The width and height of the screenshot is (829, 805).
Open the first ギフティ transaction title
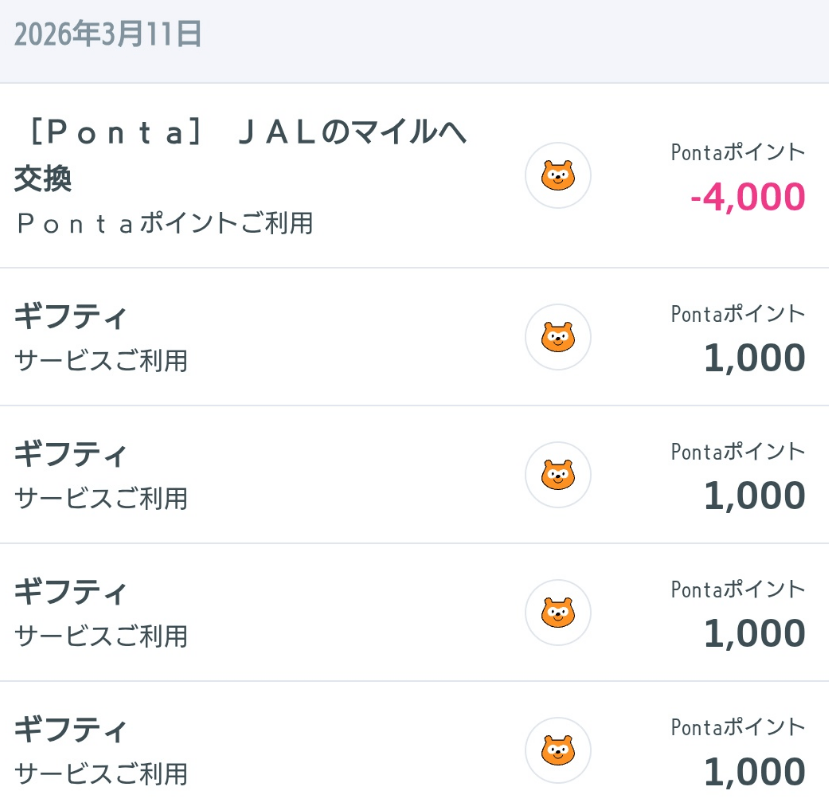click(x=71, y=317)
